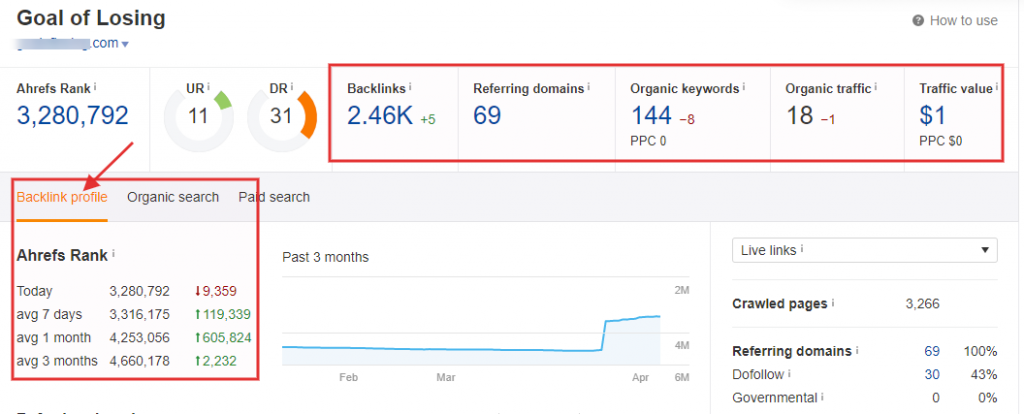Click the info icon beside DR
1024x414 pixels.
pos(292,86)
